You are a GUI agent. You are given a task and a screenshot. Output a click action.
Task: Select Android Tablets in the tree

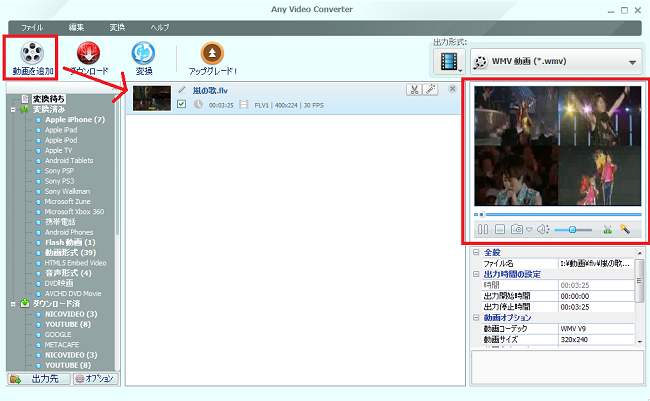point(69,160)
